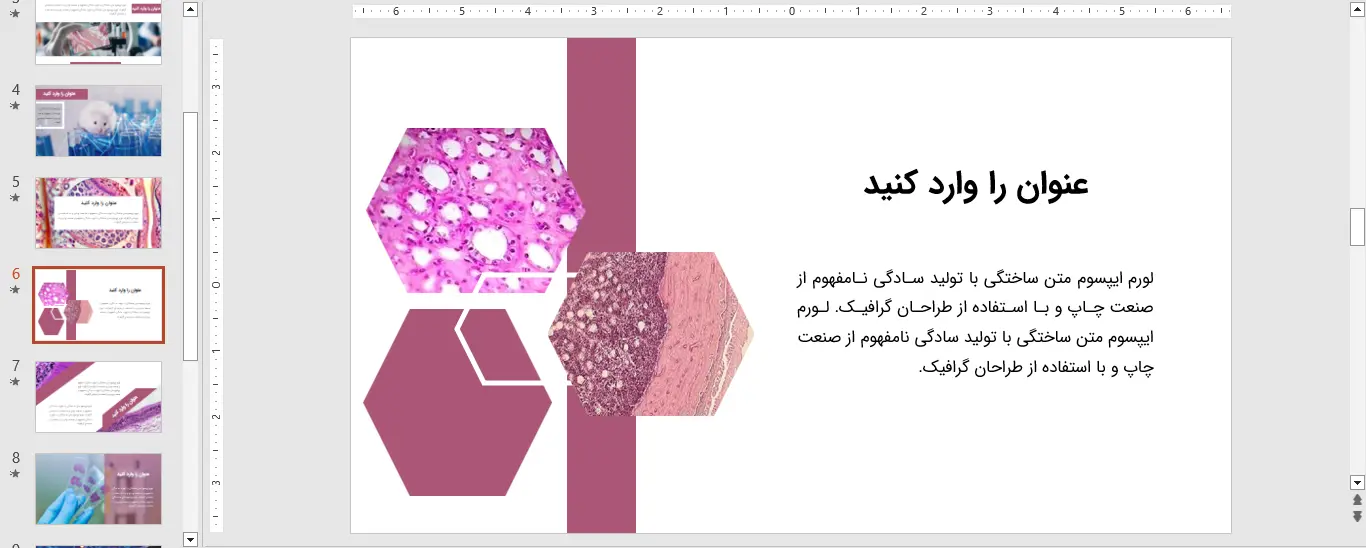The height and width of the screenshot is (548, 1366).
Task: Click the transition star icon beside slide 4
Action: [15, 106]
